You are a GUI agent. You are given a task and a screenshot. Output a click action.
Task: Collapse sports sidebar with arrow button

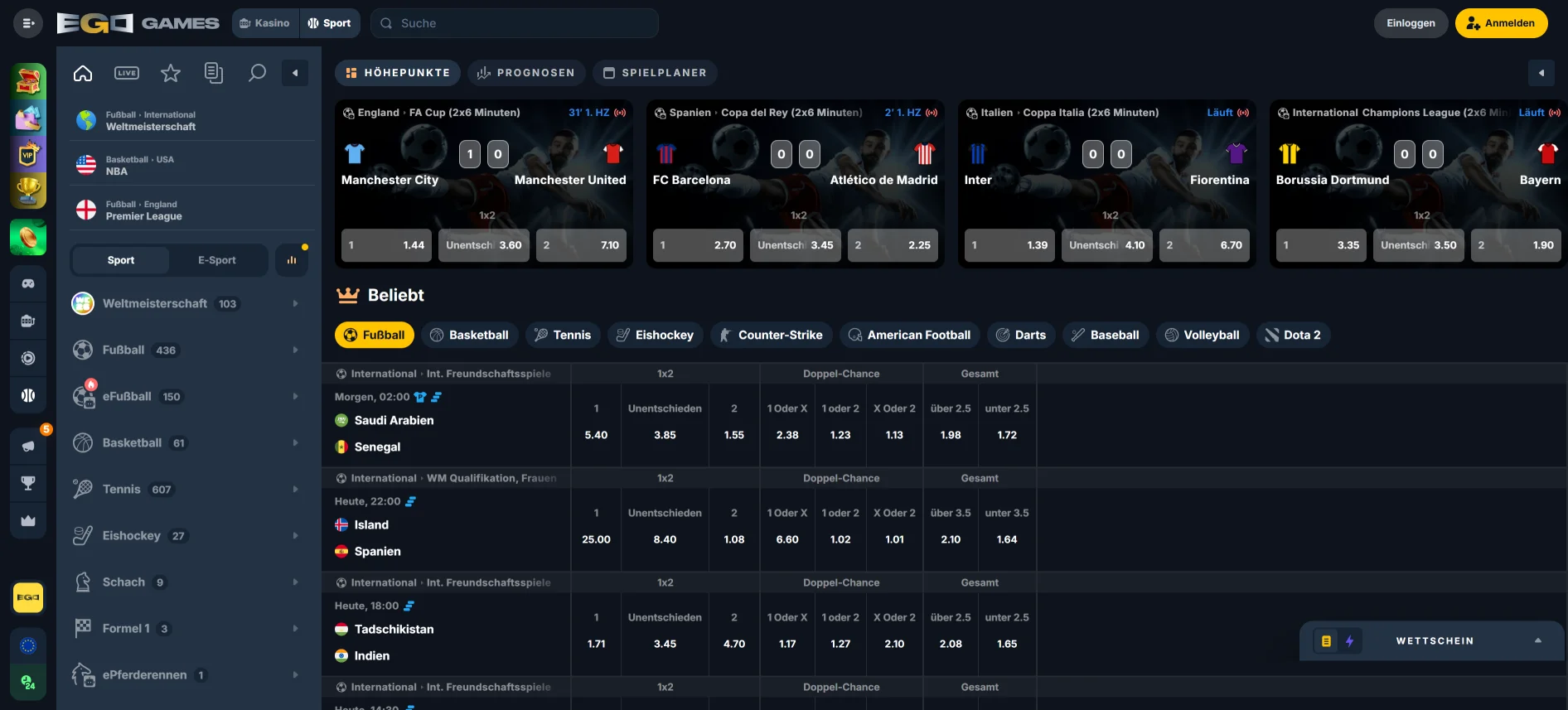pos(295,73)
